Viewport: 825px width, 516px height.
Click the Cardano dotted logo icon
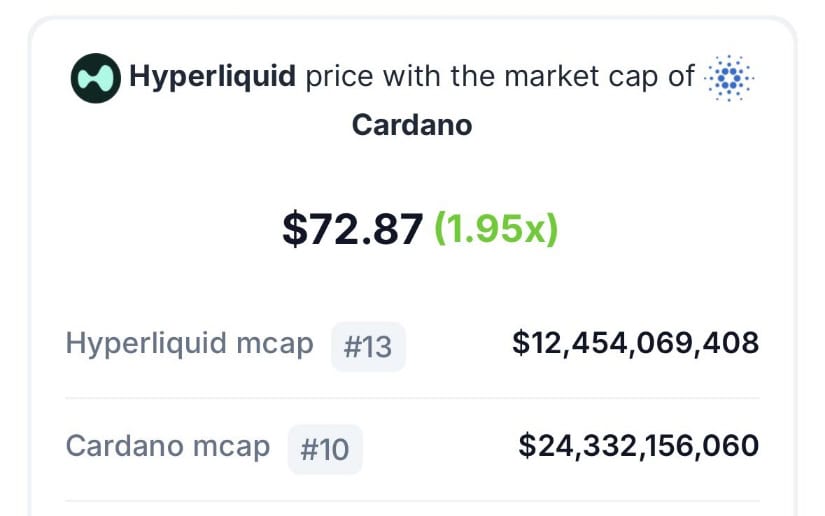pos(729,78)
